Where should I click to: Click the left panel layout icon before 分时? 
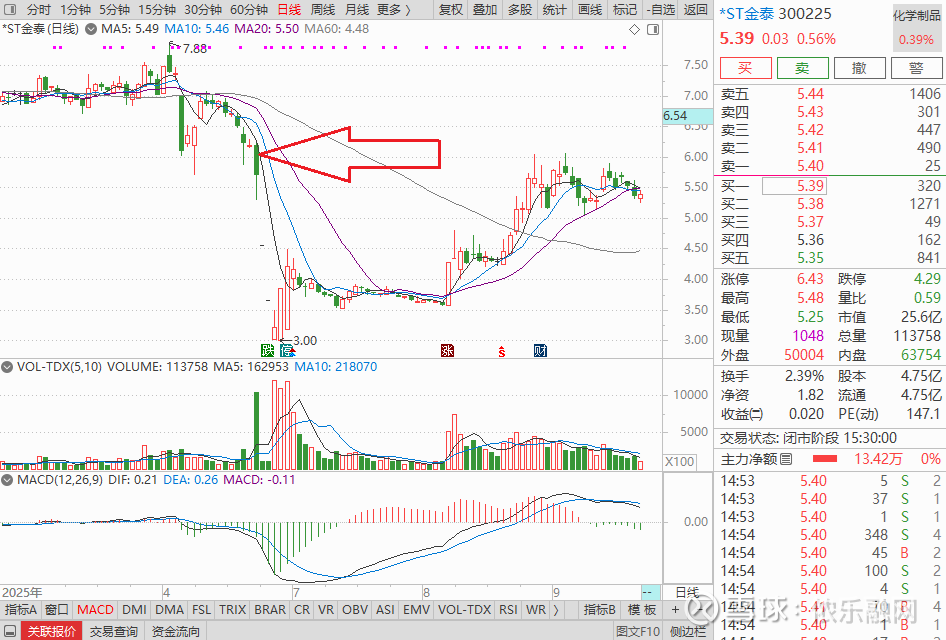(10, 10)
